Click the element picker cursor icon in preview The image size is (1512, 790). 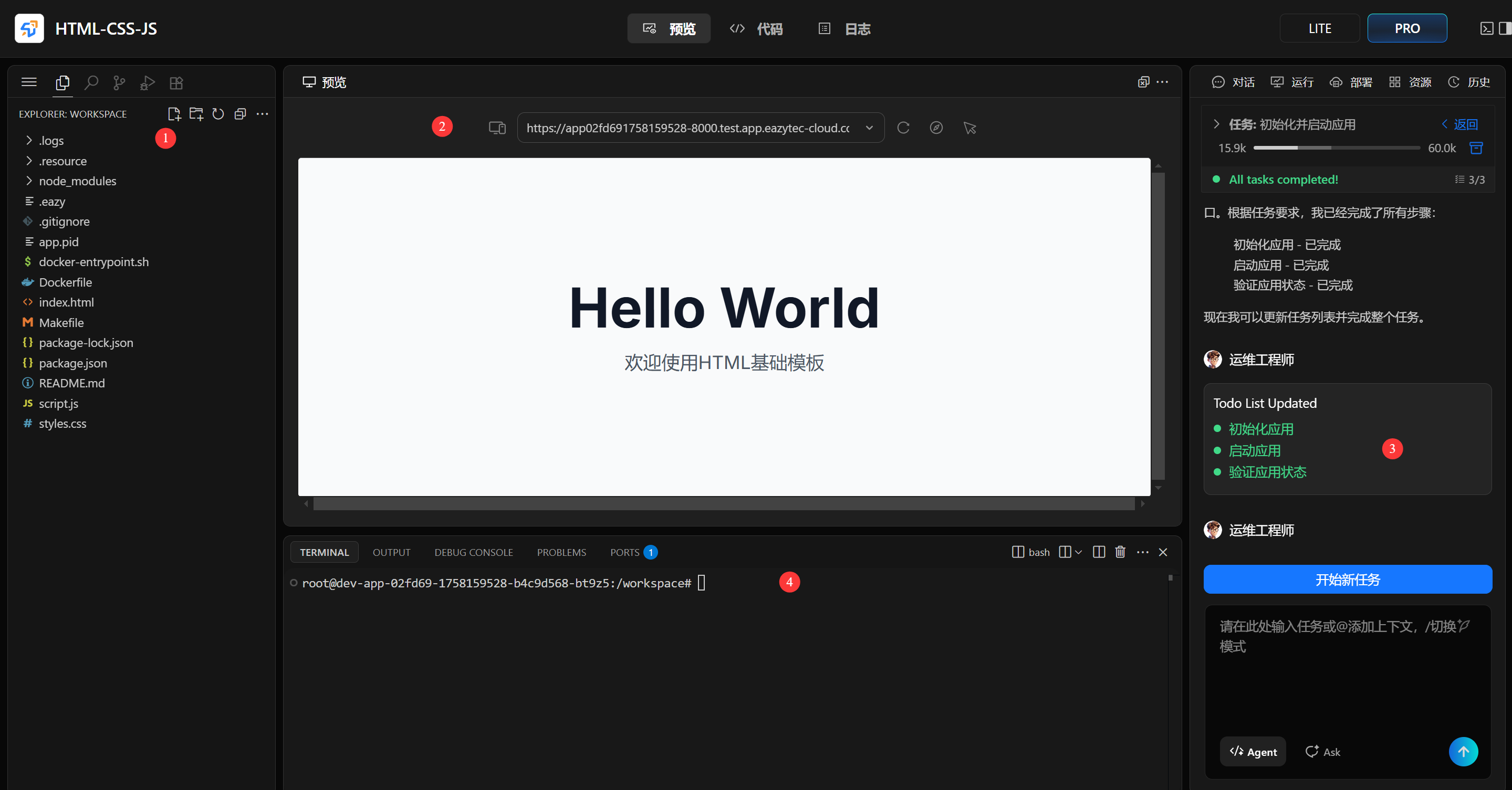969,128
